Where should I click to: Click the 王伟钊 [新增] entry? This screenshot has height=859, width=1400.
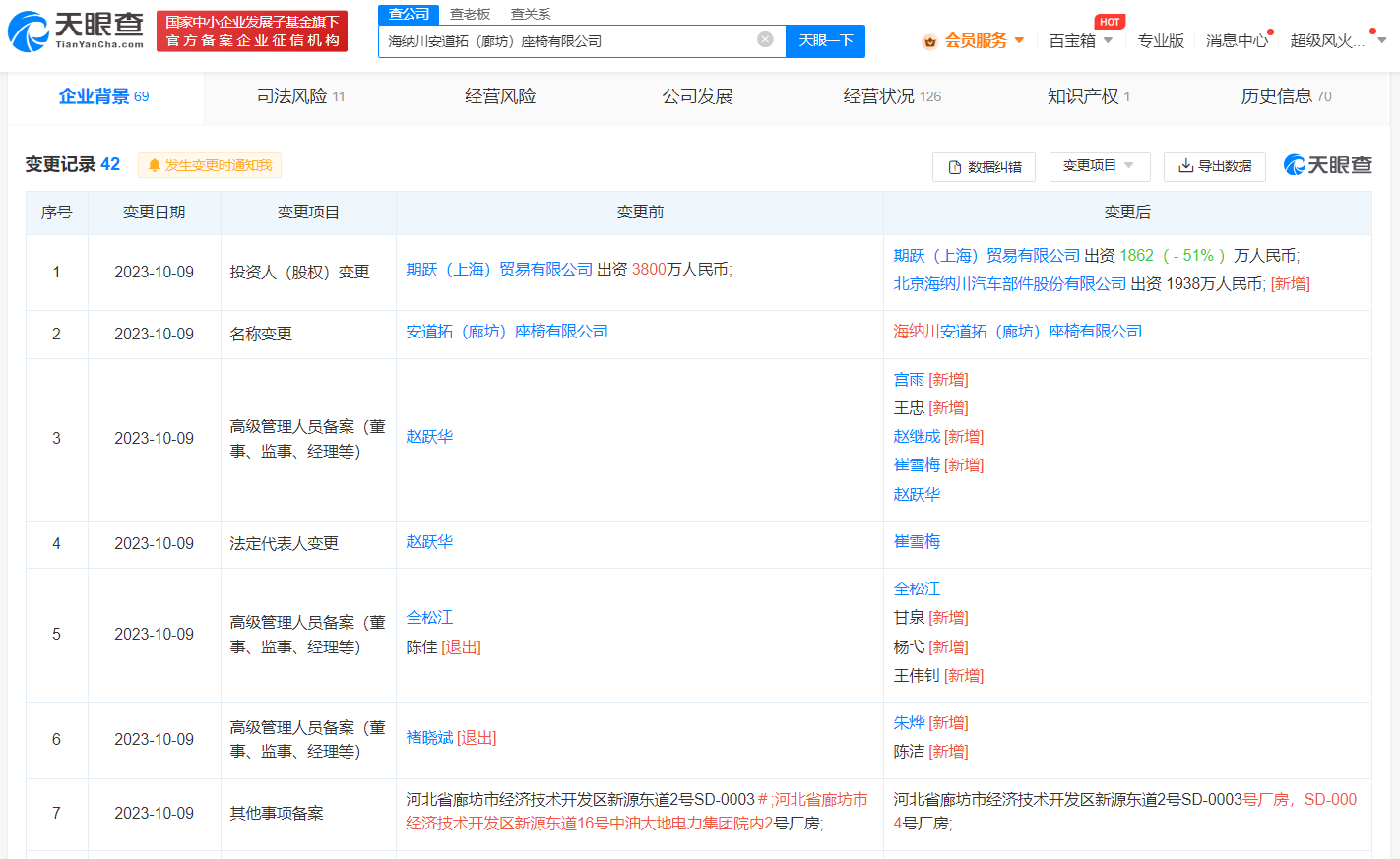(938, 676)
